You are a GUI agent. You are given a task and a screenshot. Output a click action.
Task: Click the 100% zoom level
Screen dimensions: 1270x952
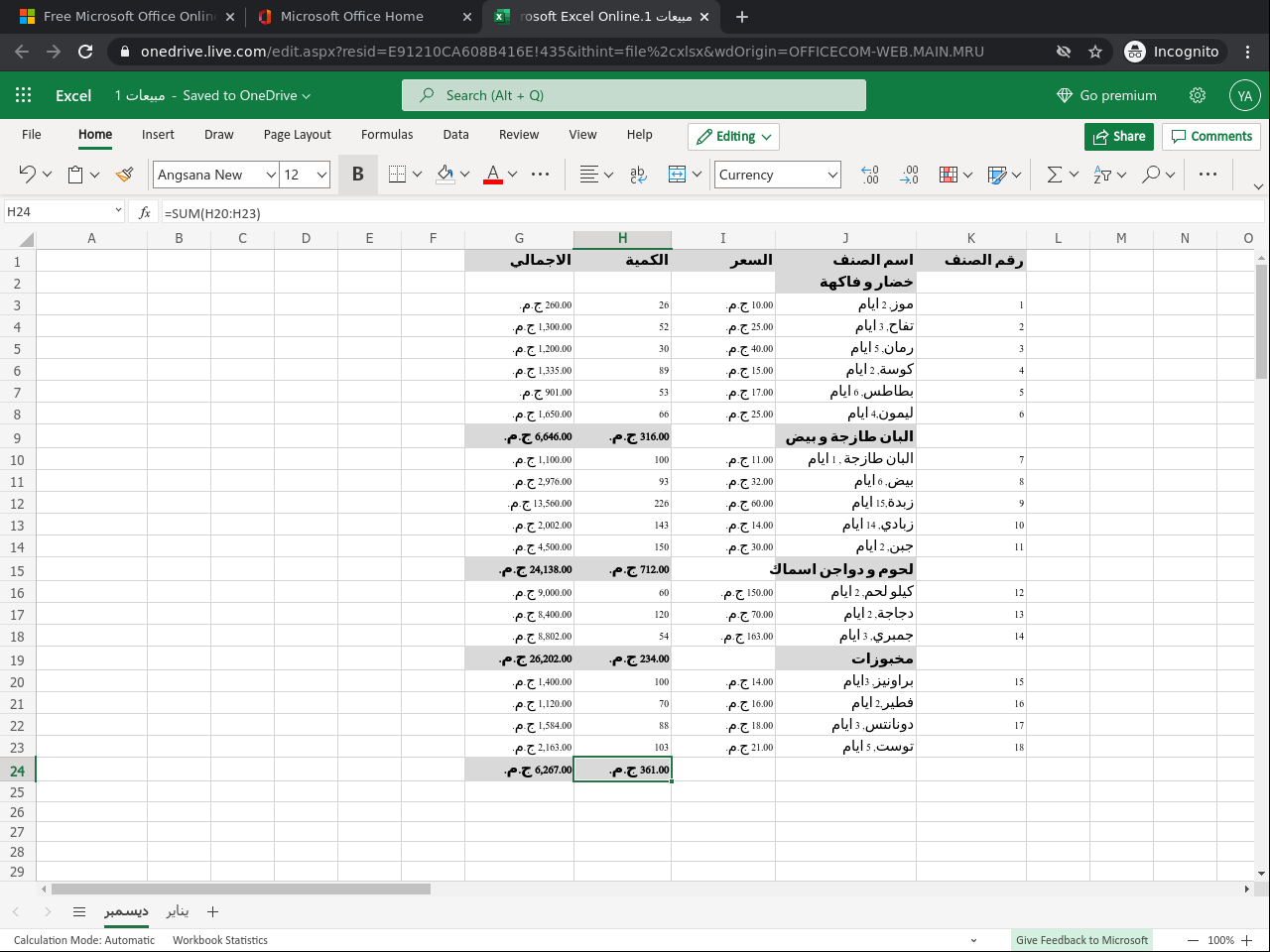tap(1221, 940)
